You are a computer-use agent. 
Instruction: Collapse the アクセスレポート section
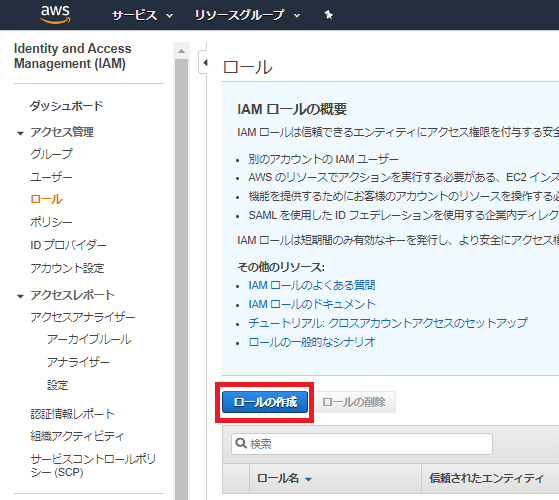coord(20,296)
